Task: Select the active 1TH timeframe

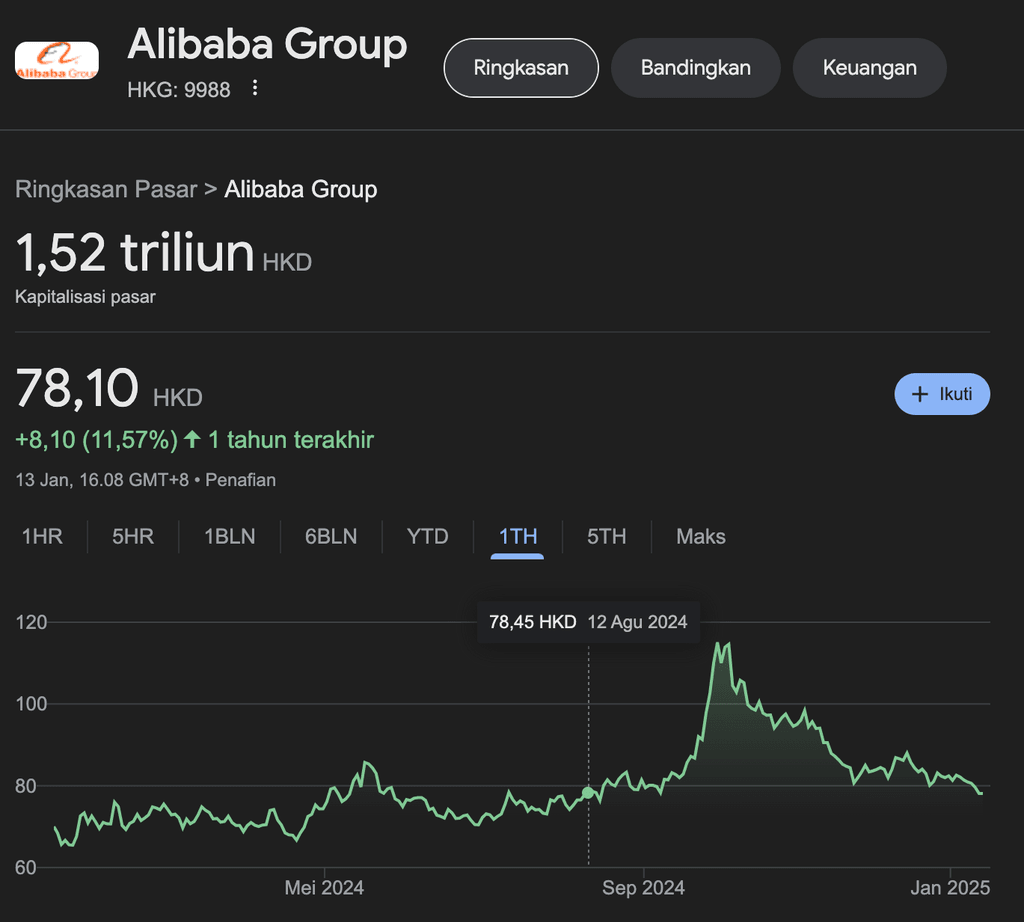Action: point(517,537)
